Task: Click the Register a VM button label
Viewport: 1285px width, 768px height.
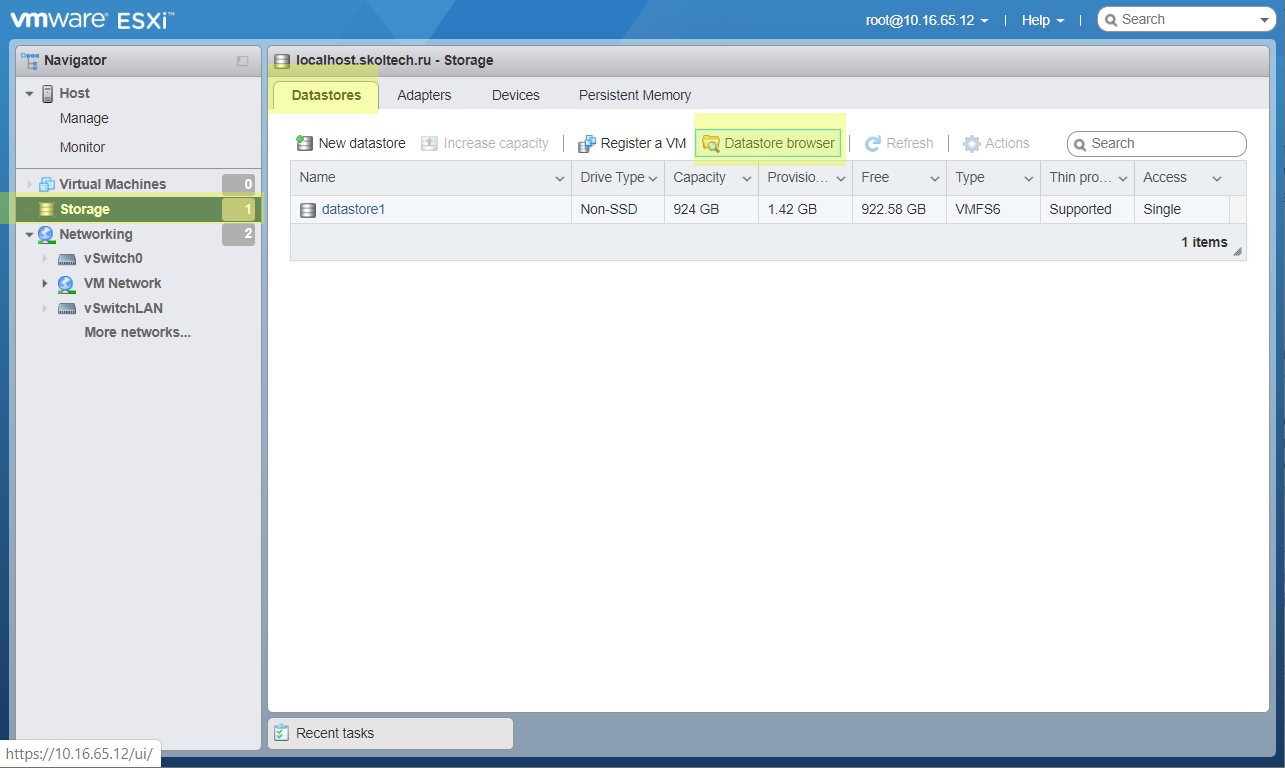Action: point(643,143)
